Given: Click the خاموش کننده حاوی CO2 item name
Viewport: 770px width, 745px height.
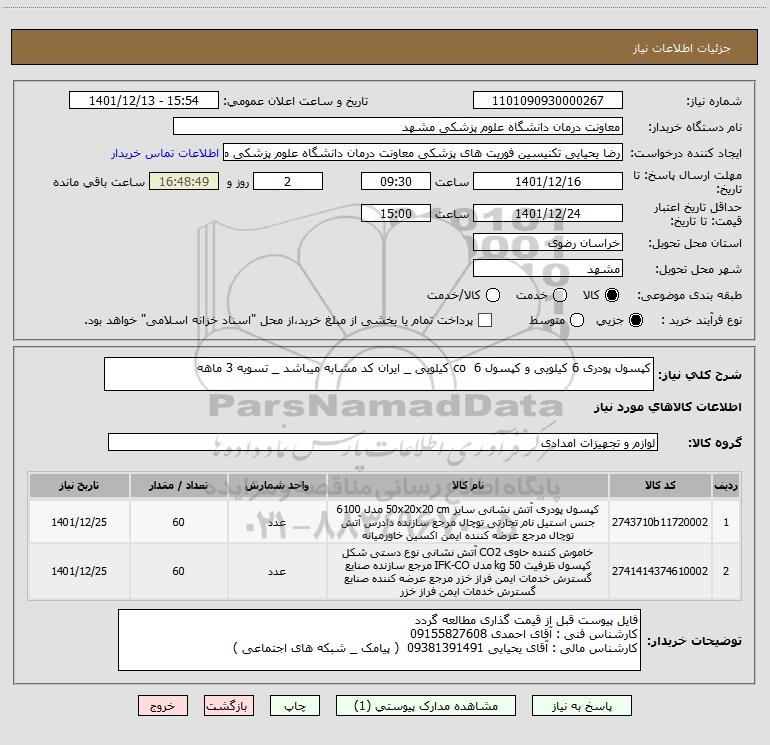Looking at the screenshot, I should (x=468, y=572).
